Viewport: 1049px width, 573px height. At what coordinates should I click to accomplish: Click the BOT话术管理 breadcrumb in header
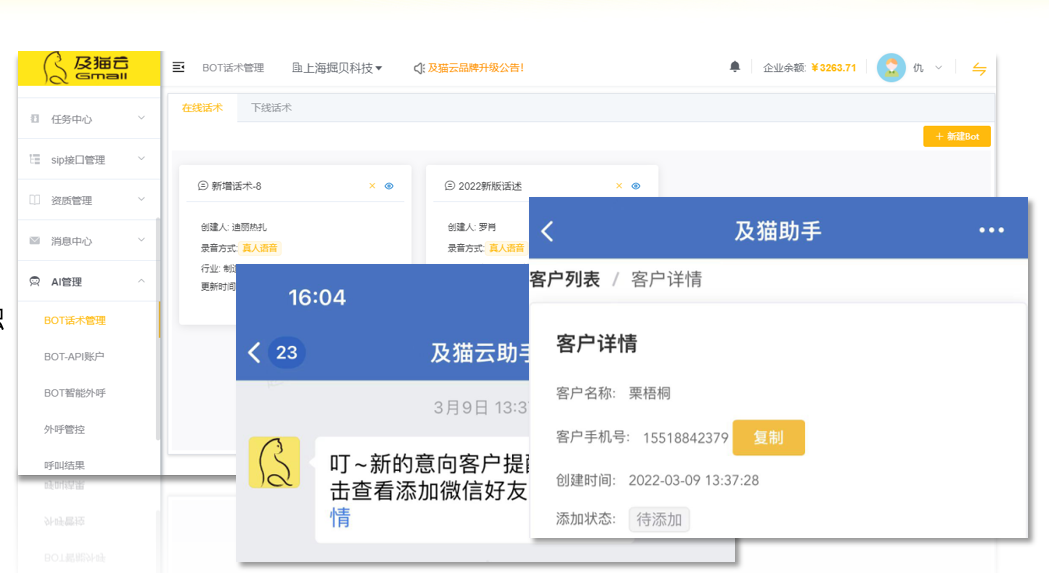(x=233, y=68)
